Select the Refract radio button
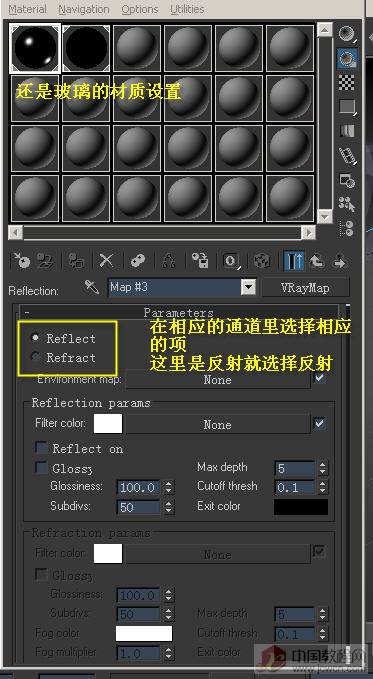Image resolution: width=373 pixels, height=679 pixels. pyautogui.click(x=36, y=357)
